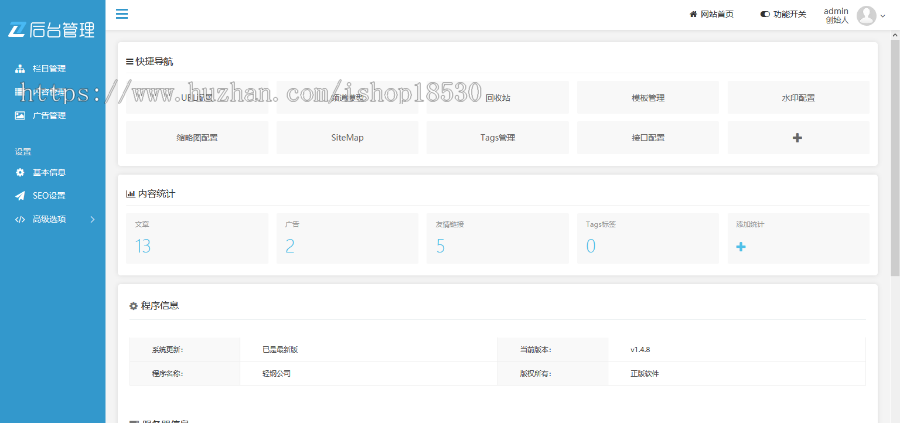Click the 创始人 role label
The image size is (900, 423).
[x=837, y=20]
